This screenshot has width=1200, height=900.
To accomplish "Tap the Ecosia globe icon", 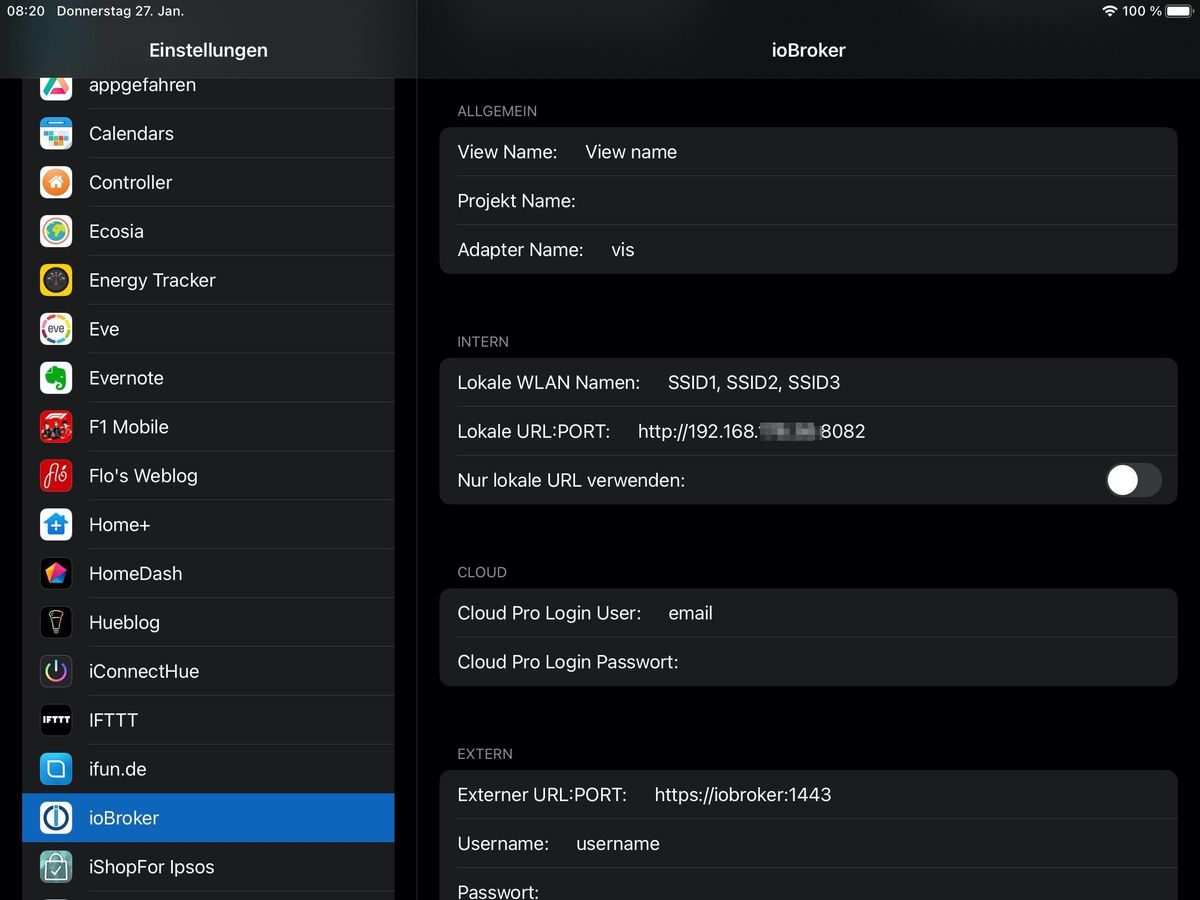I will pyautogui.click(x=56, y=231).
